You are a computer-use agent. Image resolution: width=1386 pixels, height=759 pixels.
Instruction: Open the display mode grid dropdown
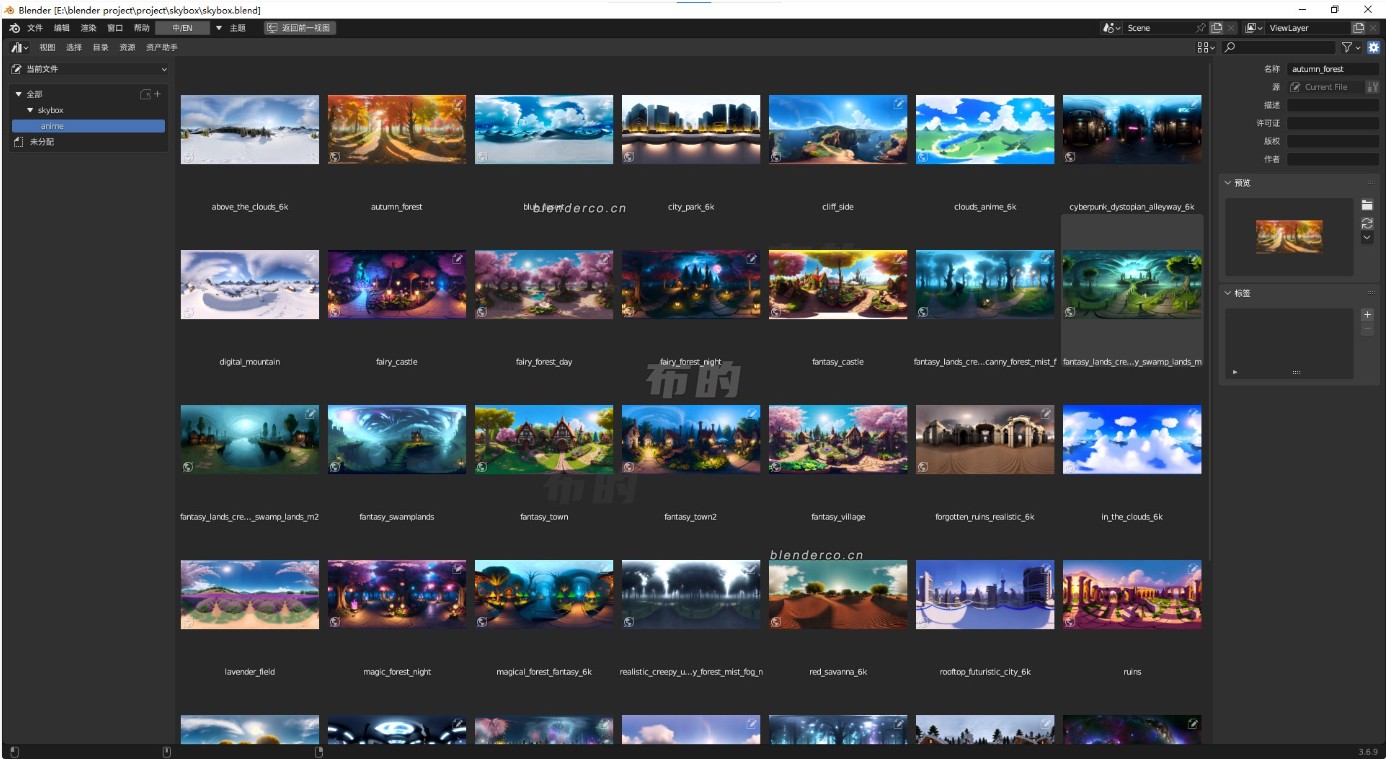click(1206, 47)
